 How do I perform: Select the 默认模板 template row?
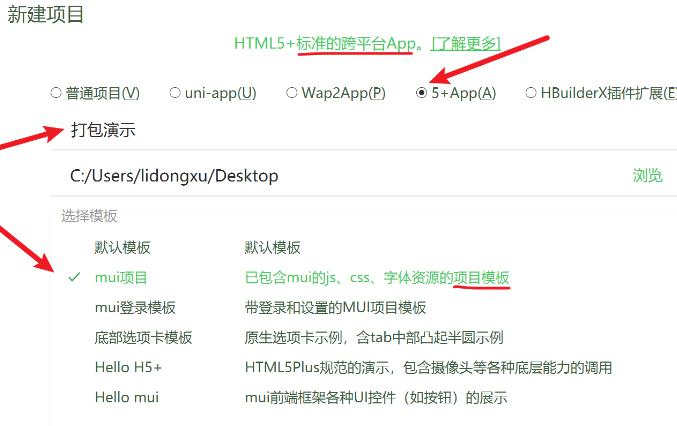tap(123, 248)
